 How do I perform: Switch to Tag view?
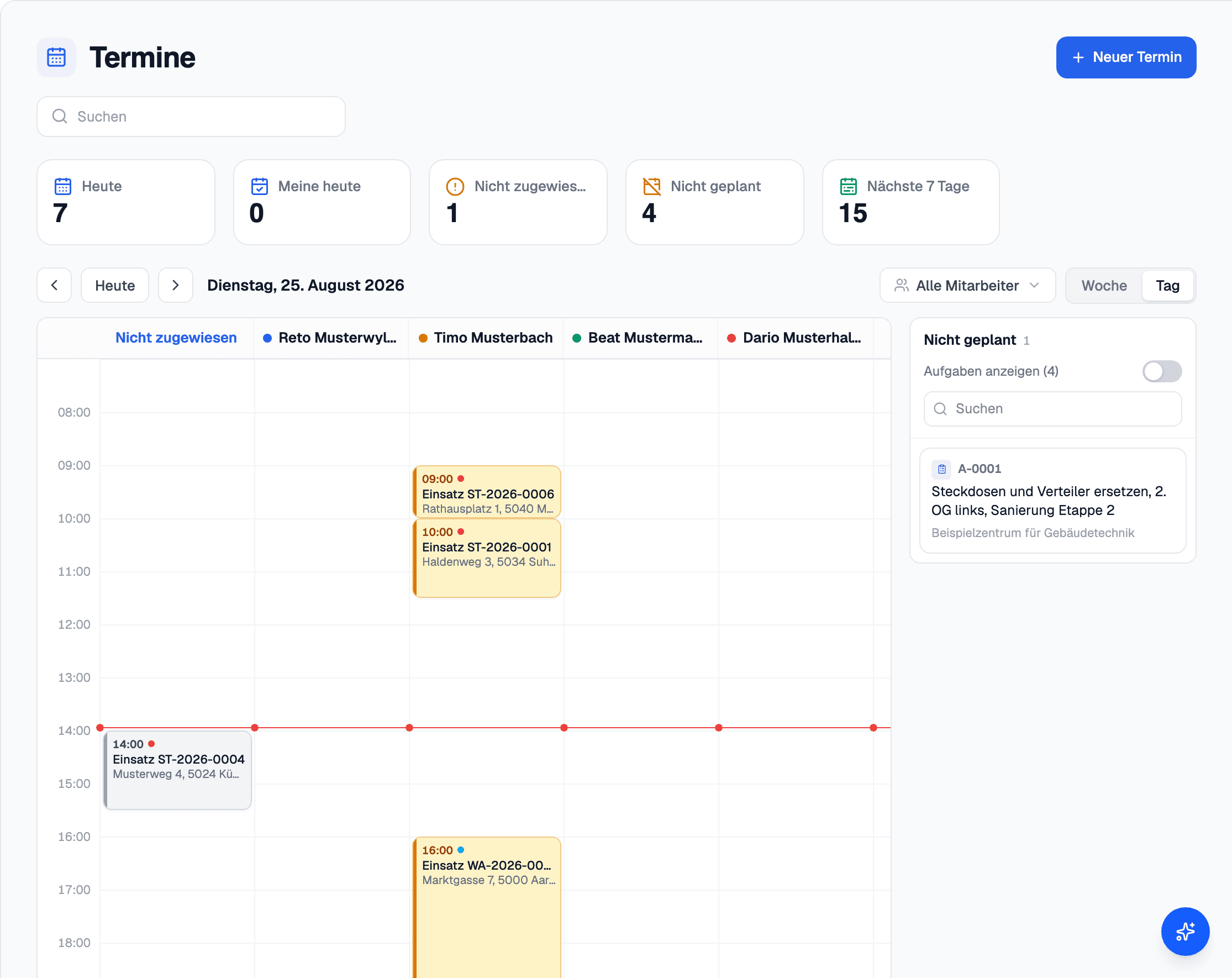pyautogui.click(x=1167, y=285)
